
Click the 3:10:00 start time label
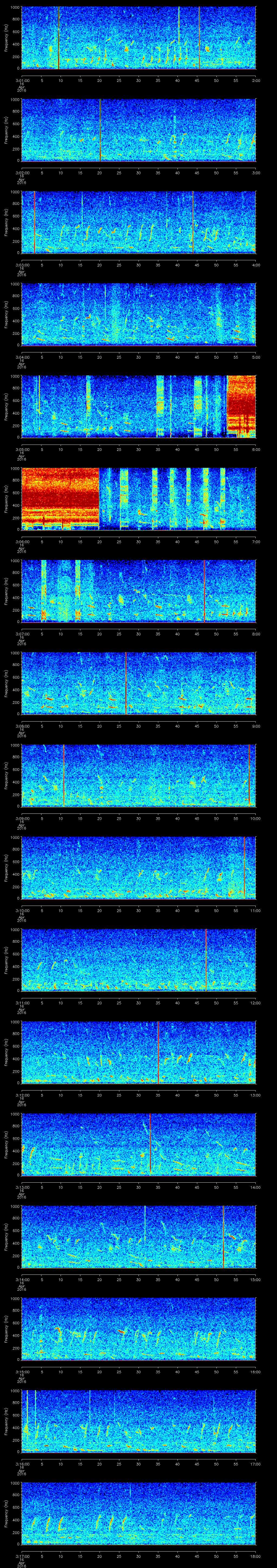click(22, 910)
